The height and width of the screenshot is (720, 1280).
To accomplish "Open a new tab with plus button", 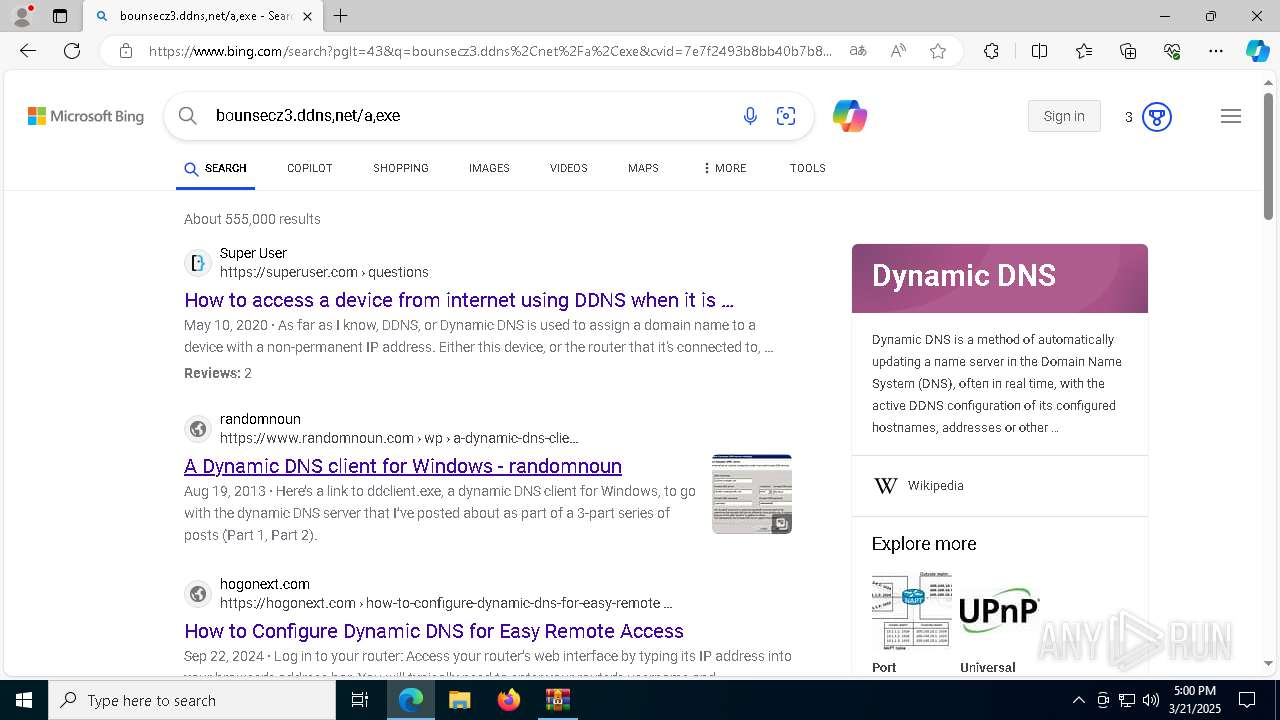I will [x=341, y=16].
